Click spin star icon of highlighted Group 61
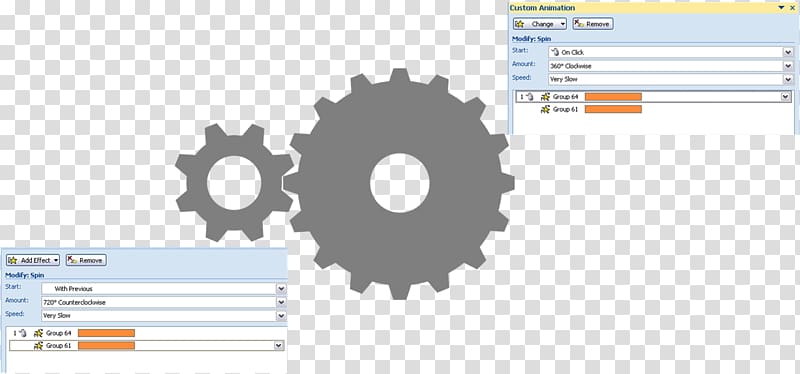Viewport: 800px width, 374px height. pyautogui.click(x=38, y=346)
